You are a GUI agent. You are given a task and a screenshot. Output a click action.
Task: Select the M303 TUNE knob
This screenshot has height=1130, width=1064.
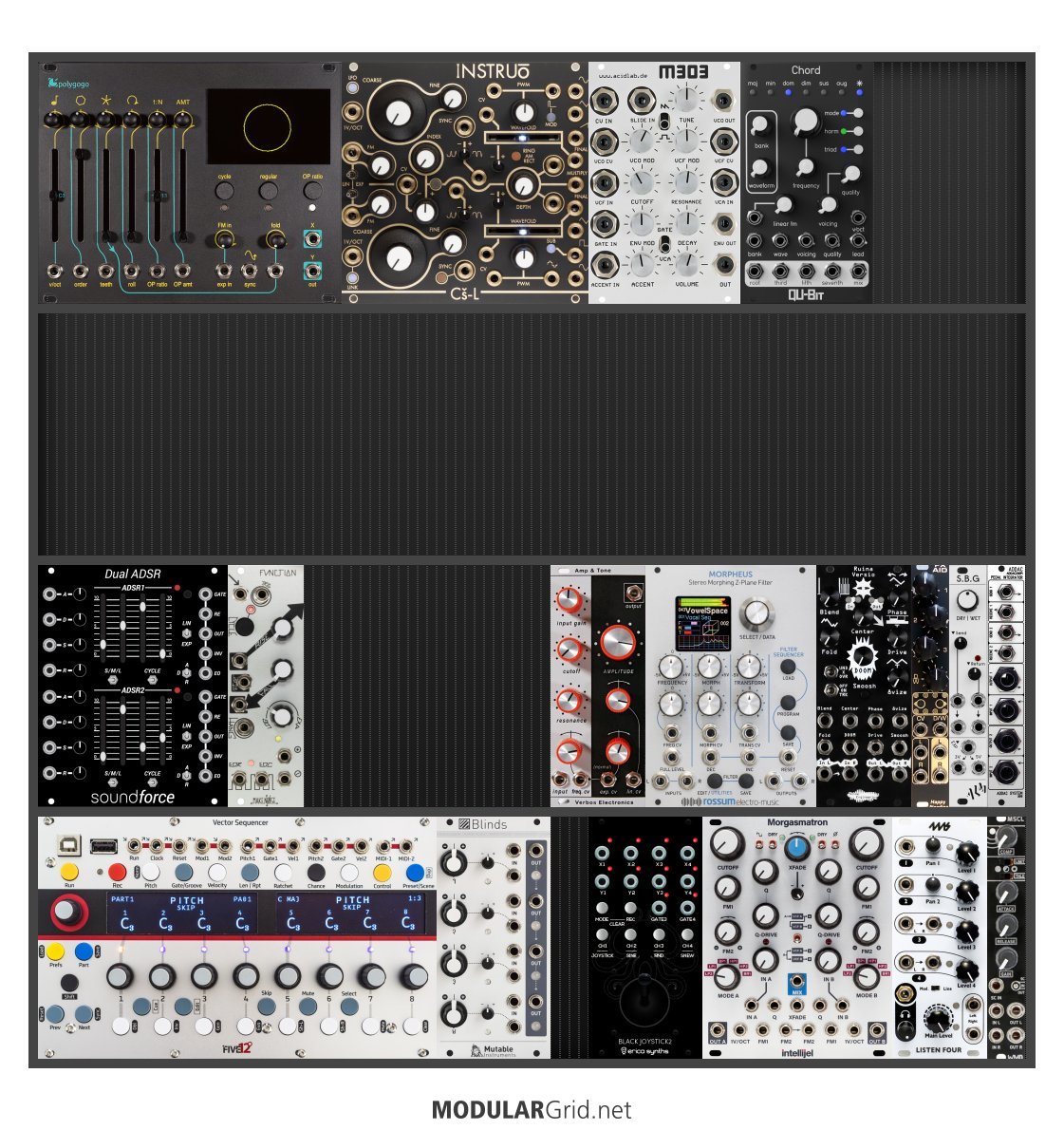[x=686, y=99]
